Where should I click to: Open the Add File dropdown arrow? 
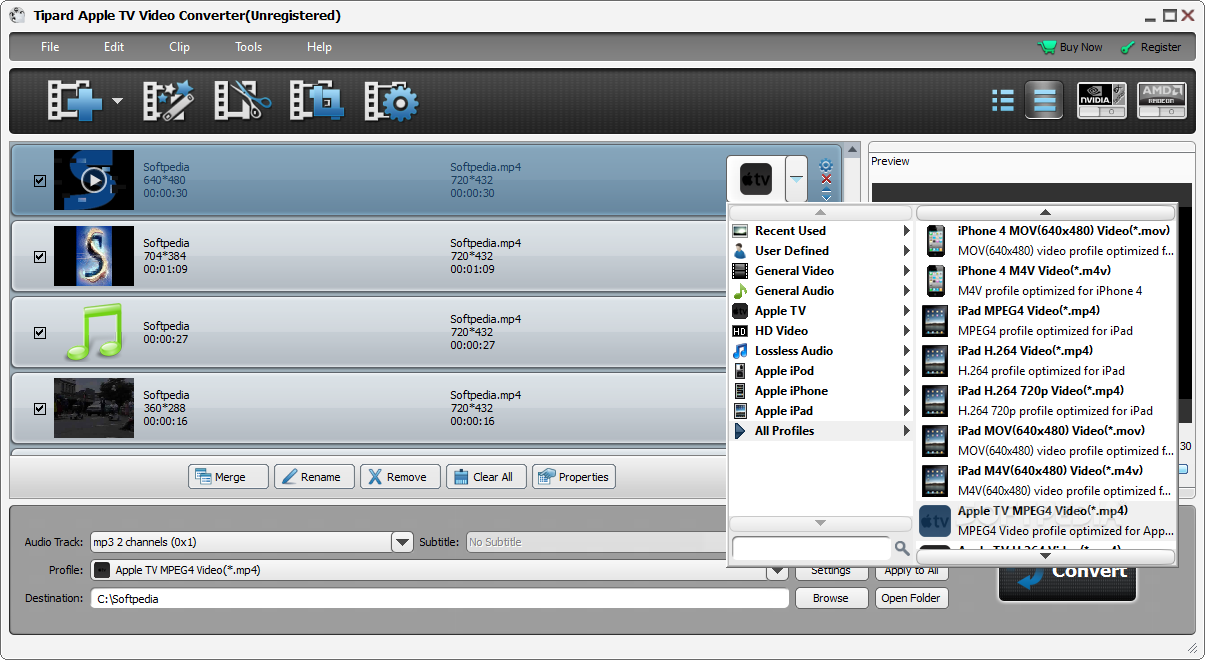coord(117,101)
